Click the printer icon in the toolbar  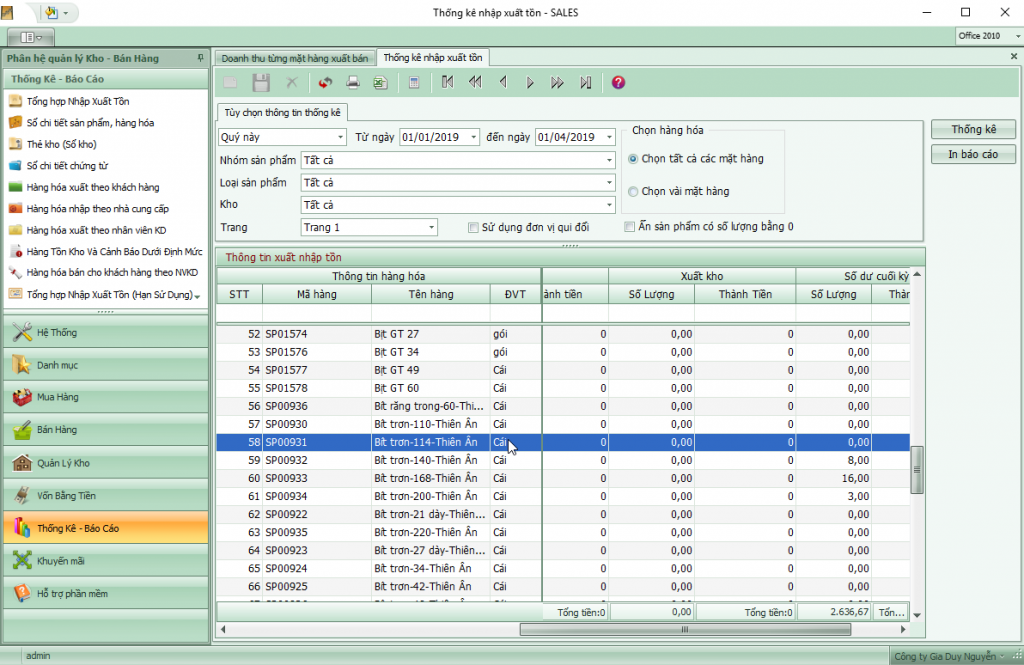click(352, 83)
